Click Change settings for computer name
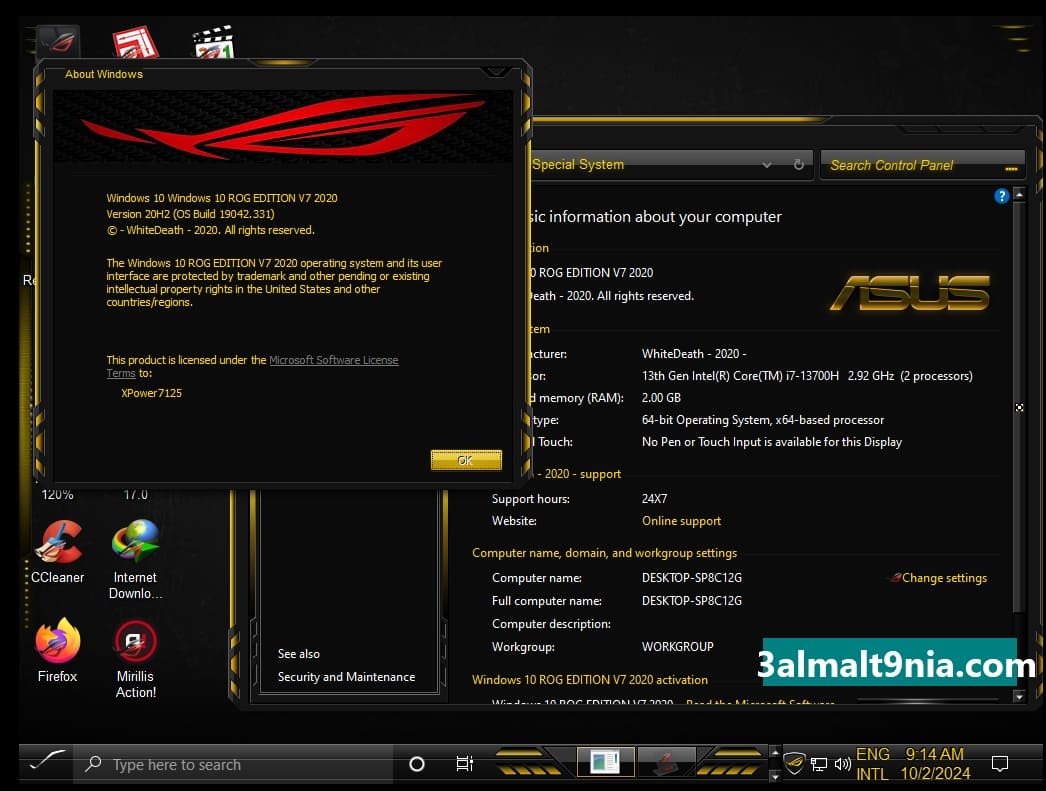This screenshot has width=1046, height=791. pyautogui.click(x=944, y=578)
